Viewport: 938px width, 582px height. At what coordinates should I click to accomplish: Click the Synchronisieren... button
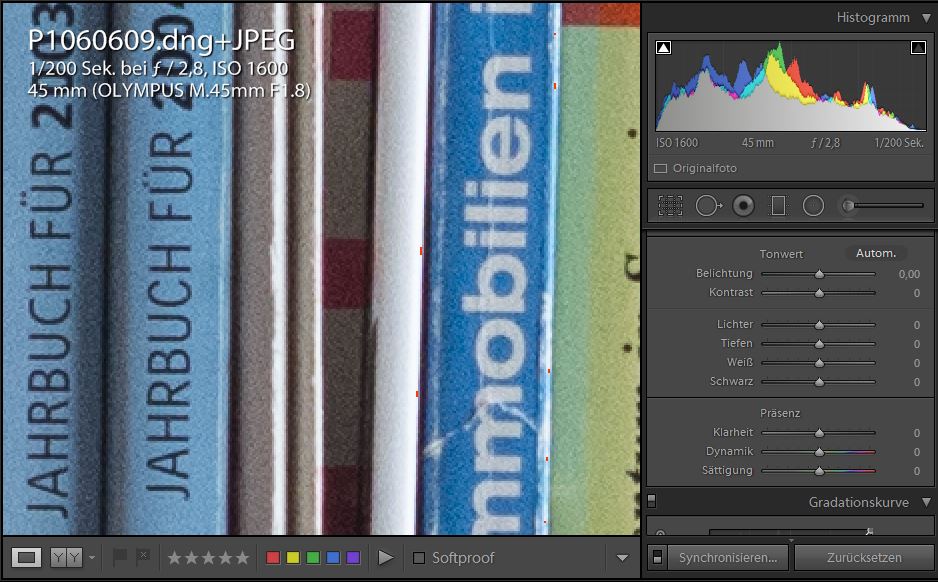(x=727, y=557)
